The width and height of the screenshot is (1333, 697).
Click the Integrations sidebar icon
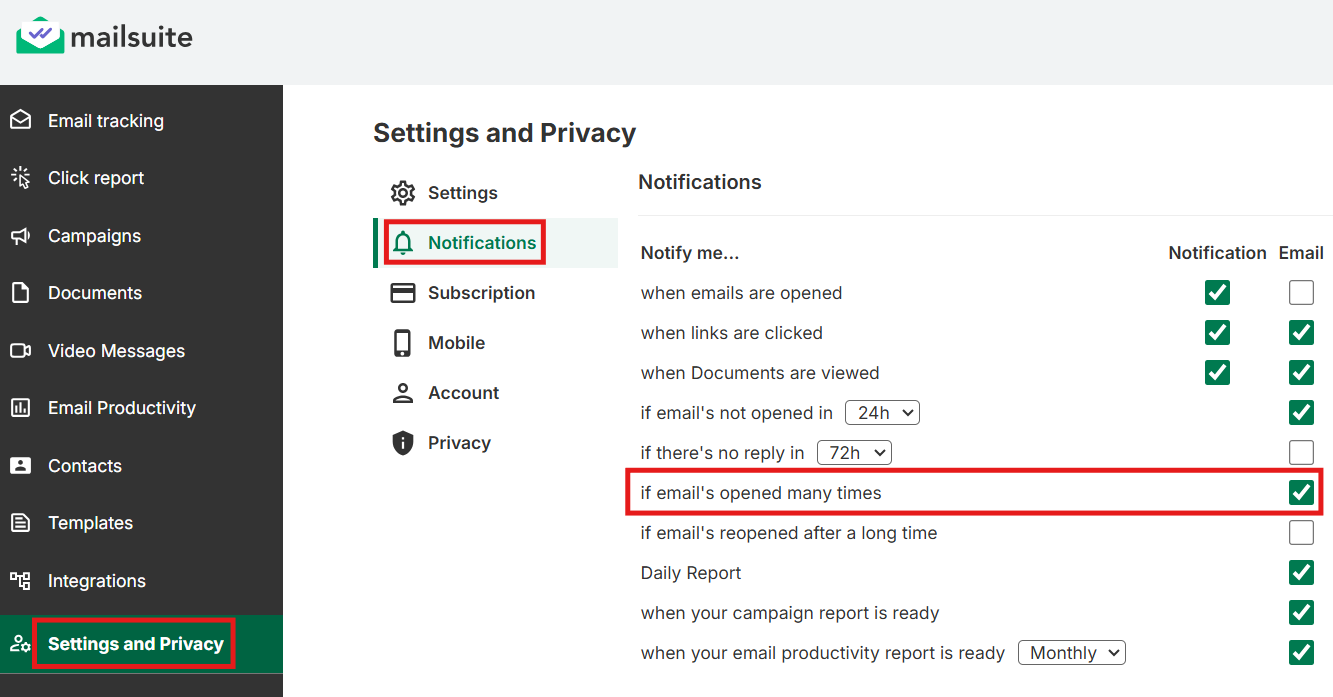pos(20,581)
